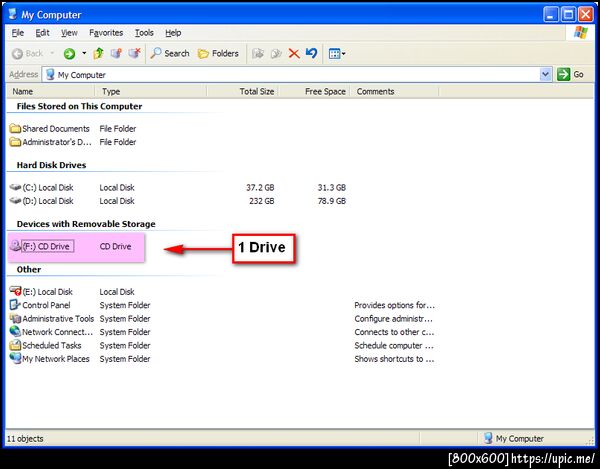Click the Go button
The image size is (600, 469).
[x=571, y=74]
